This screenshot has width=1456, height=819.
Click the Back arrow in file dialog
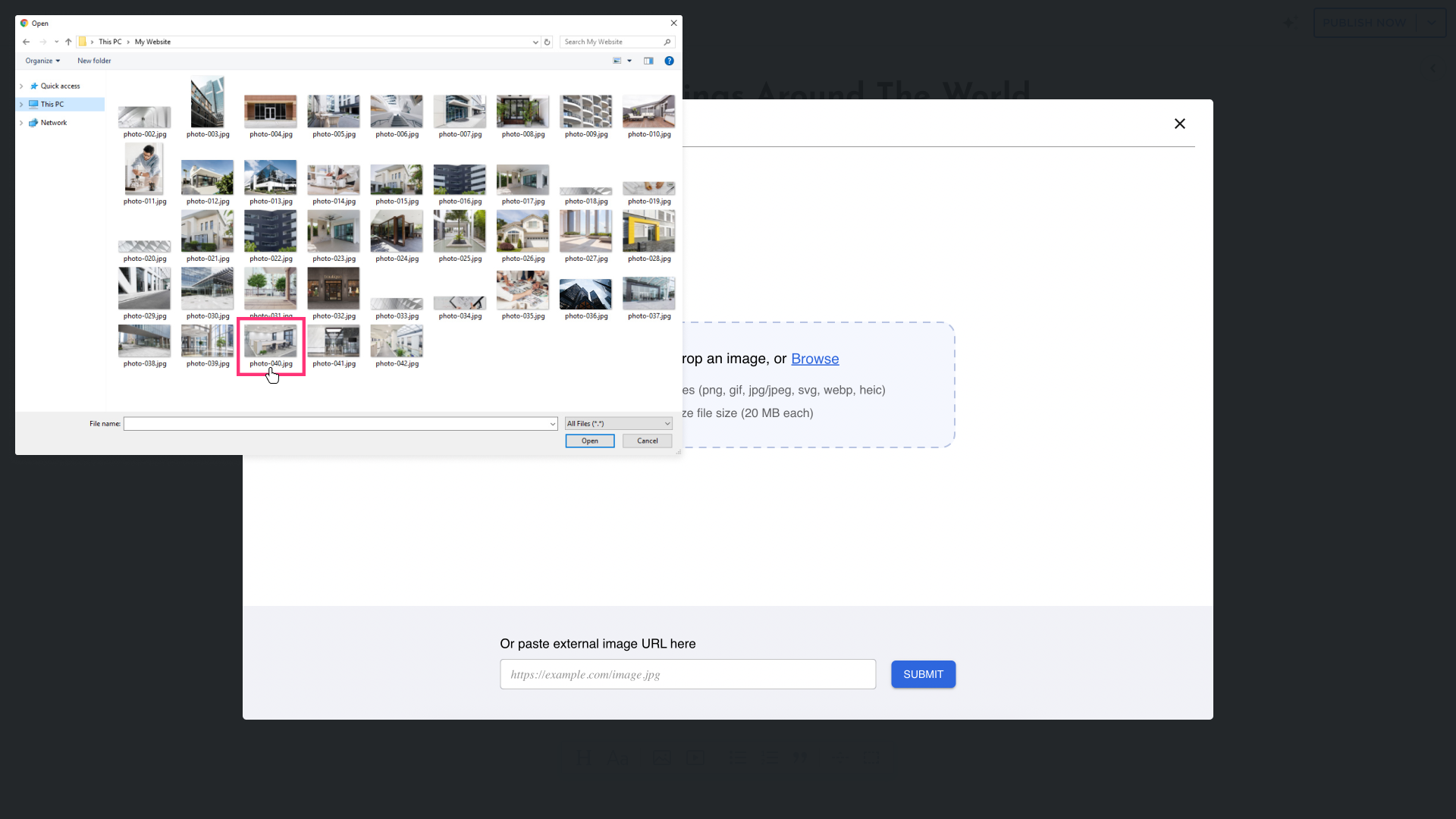(x=26, y=42)
